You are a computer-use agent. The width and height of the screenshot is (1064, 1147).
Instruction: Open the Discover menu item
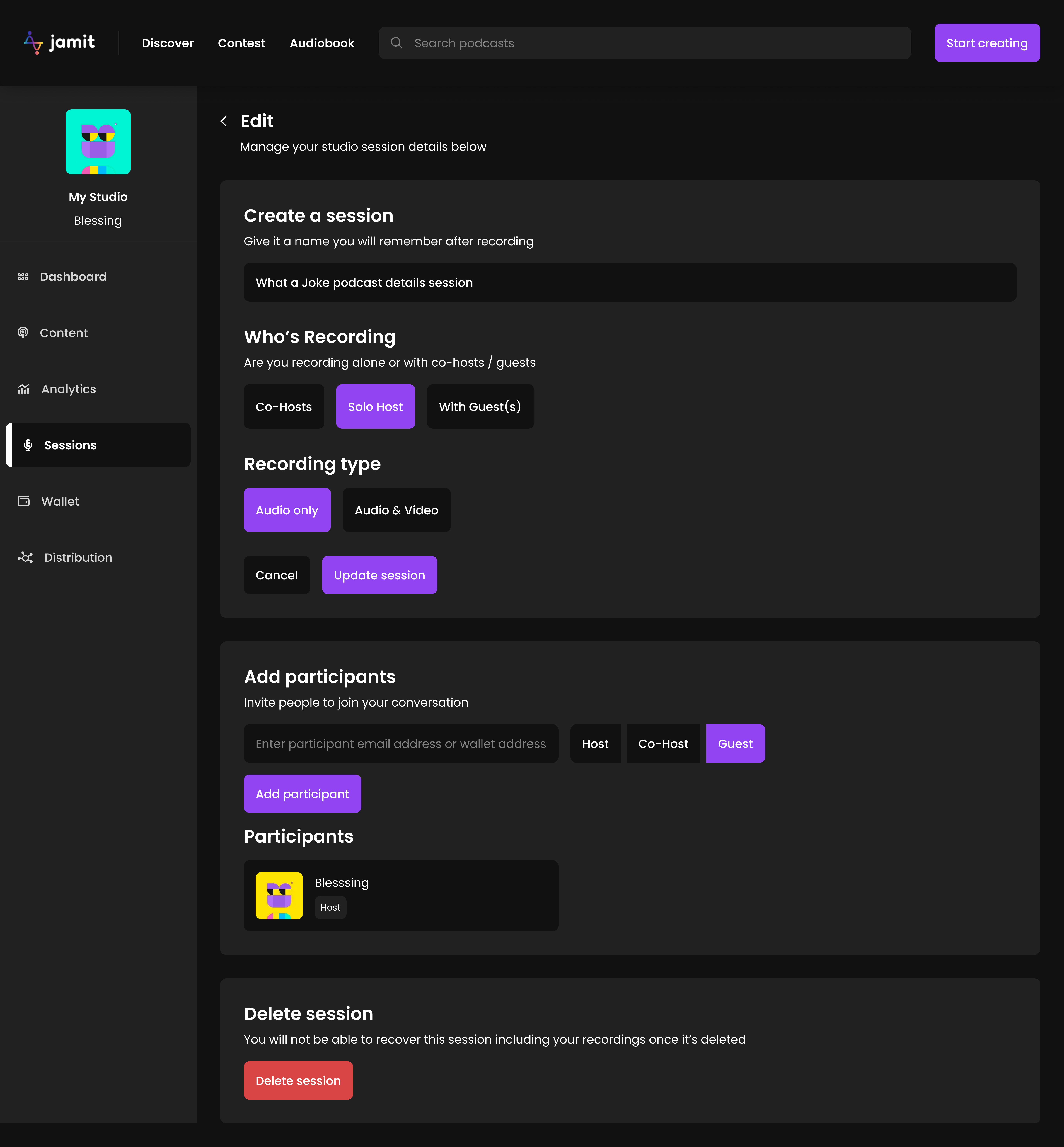168,43
